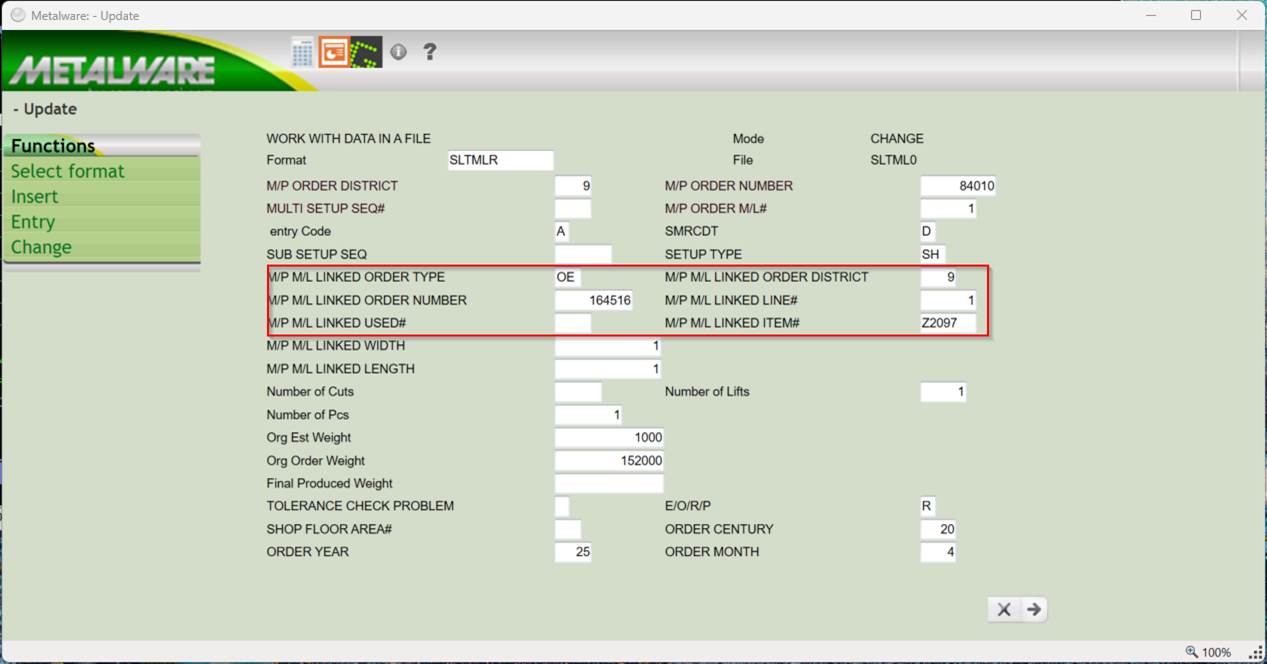Click the empty MULTI SETUP SEQ# field

(x=573, y=209)
